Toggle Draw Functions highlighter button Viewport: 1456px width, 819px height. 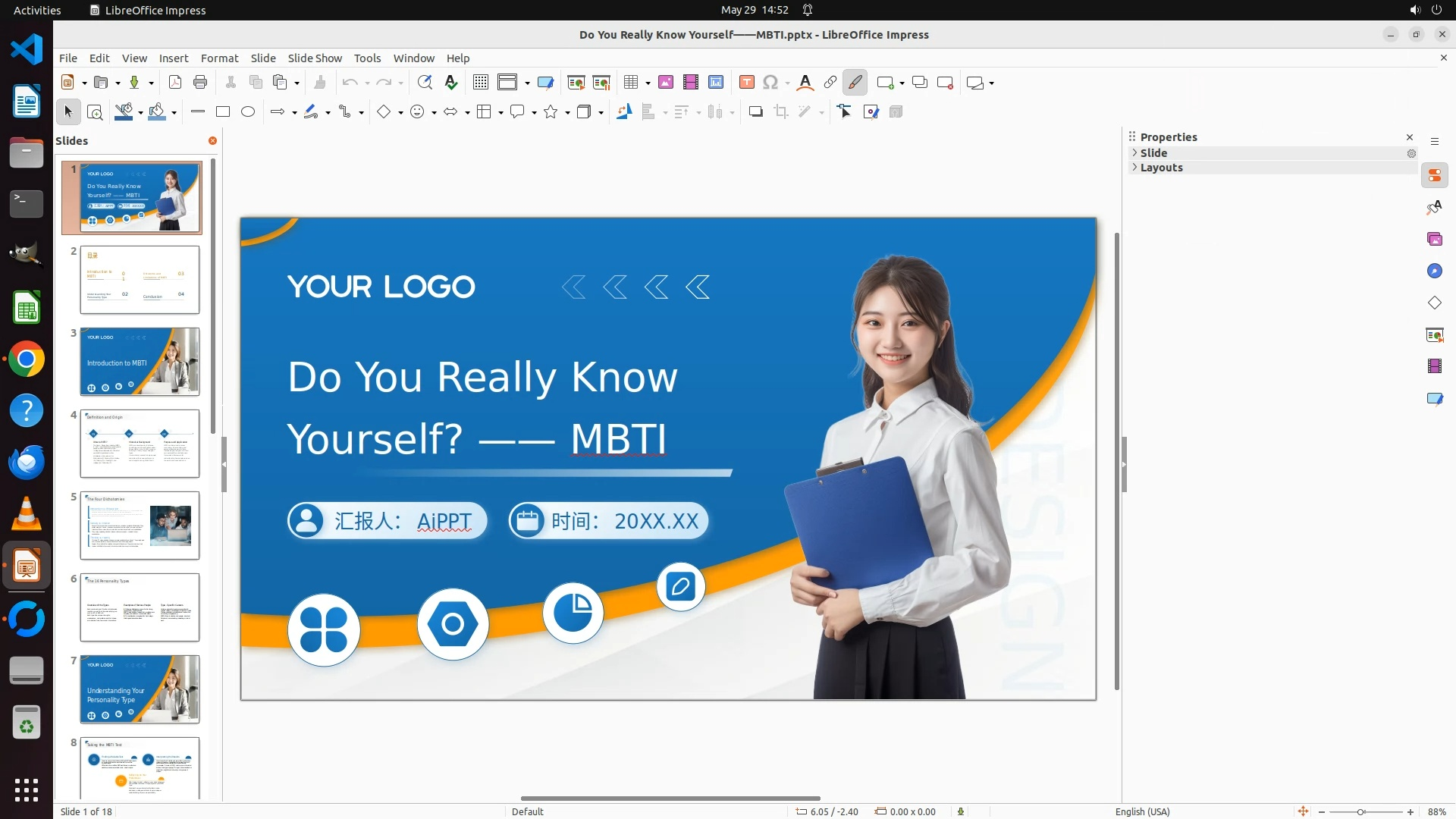pos(855,83)
